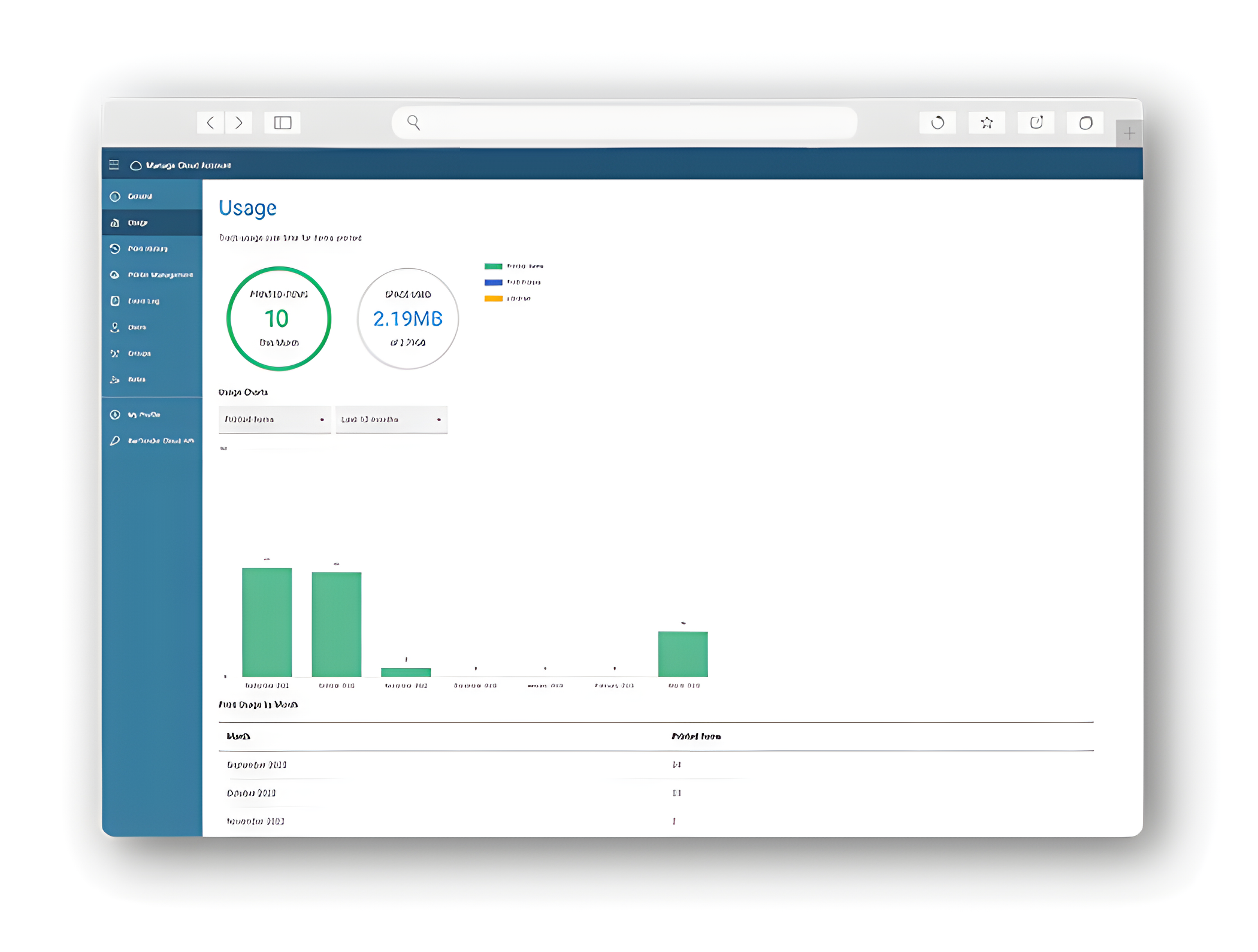Open the first dropdown under usage details
The image size is (1258, 952).
(274, 419)
